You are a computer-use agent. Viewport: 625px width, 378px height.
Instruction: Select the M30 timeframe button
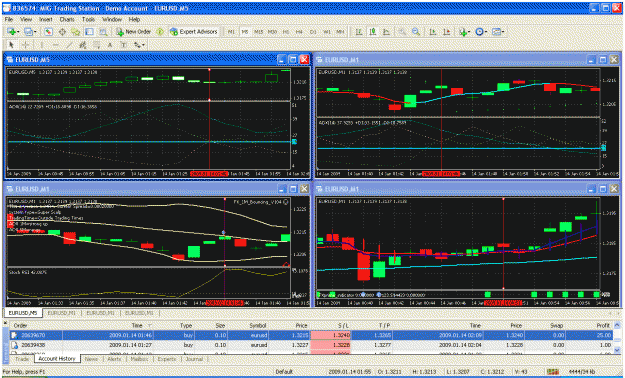click(x=272, y=32)
